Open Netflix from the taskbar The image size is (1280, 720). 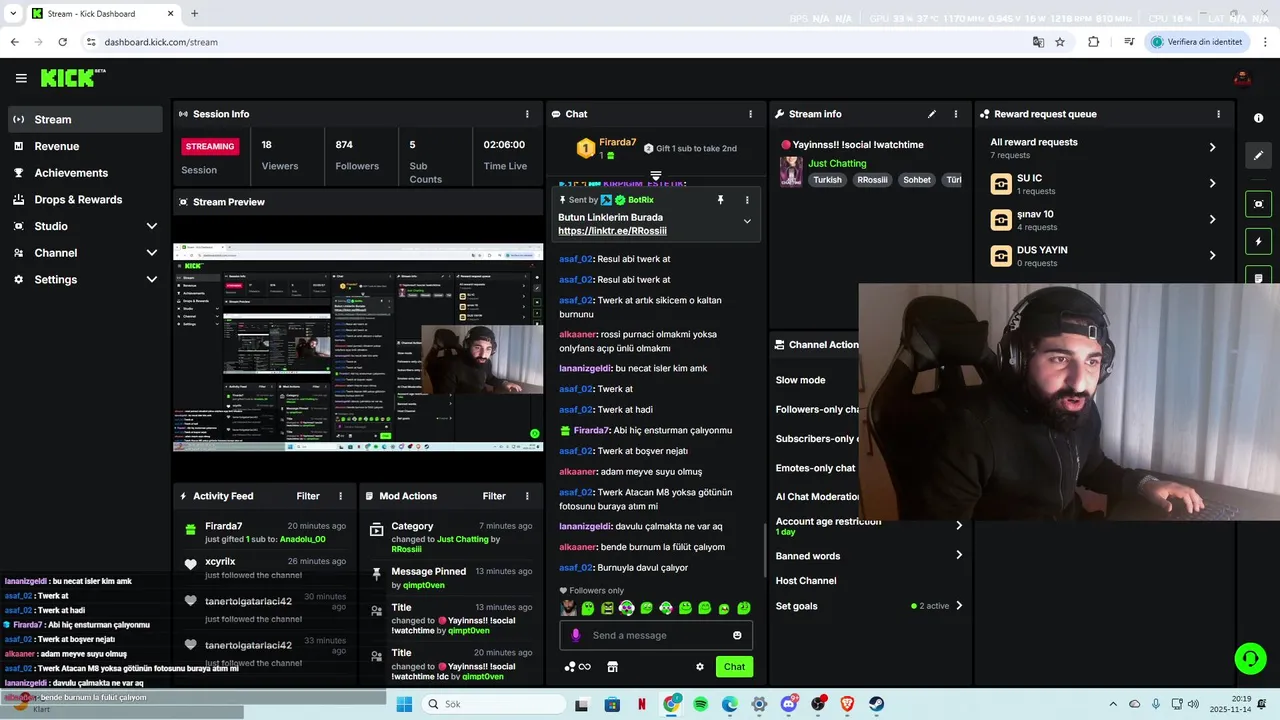[641, 704]
